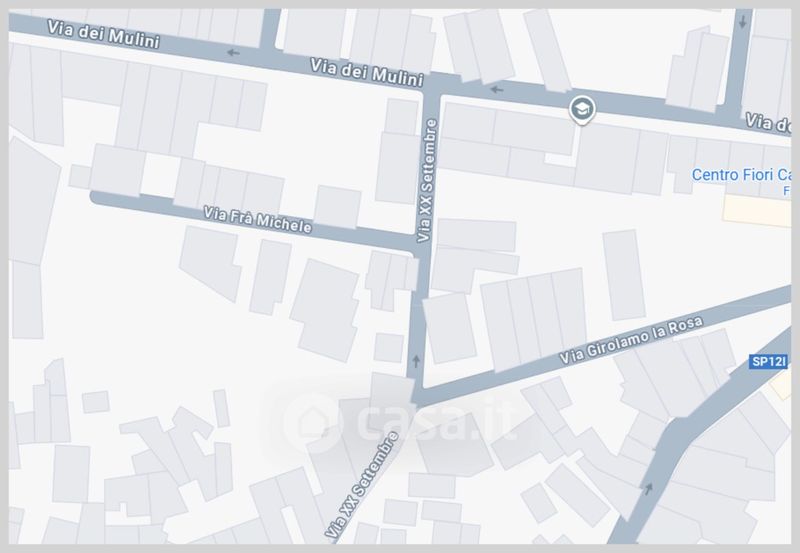Click the downward arrow on top-right road

coord(743,17)
